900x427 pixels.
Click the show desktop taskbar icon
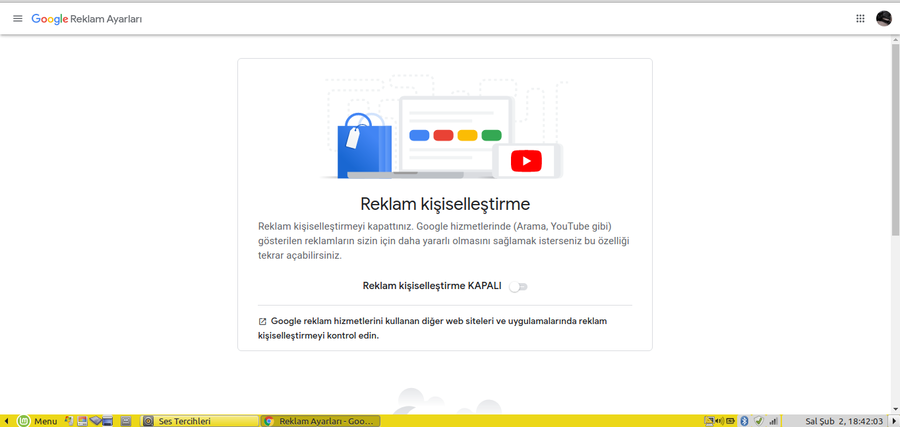[126, 421]
